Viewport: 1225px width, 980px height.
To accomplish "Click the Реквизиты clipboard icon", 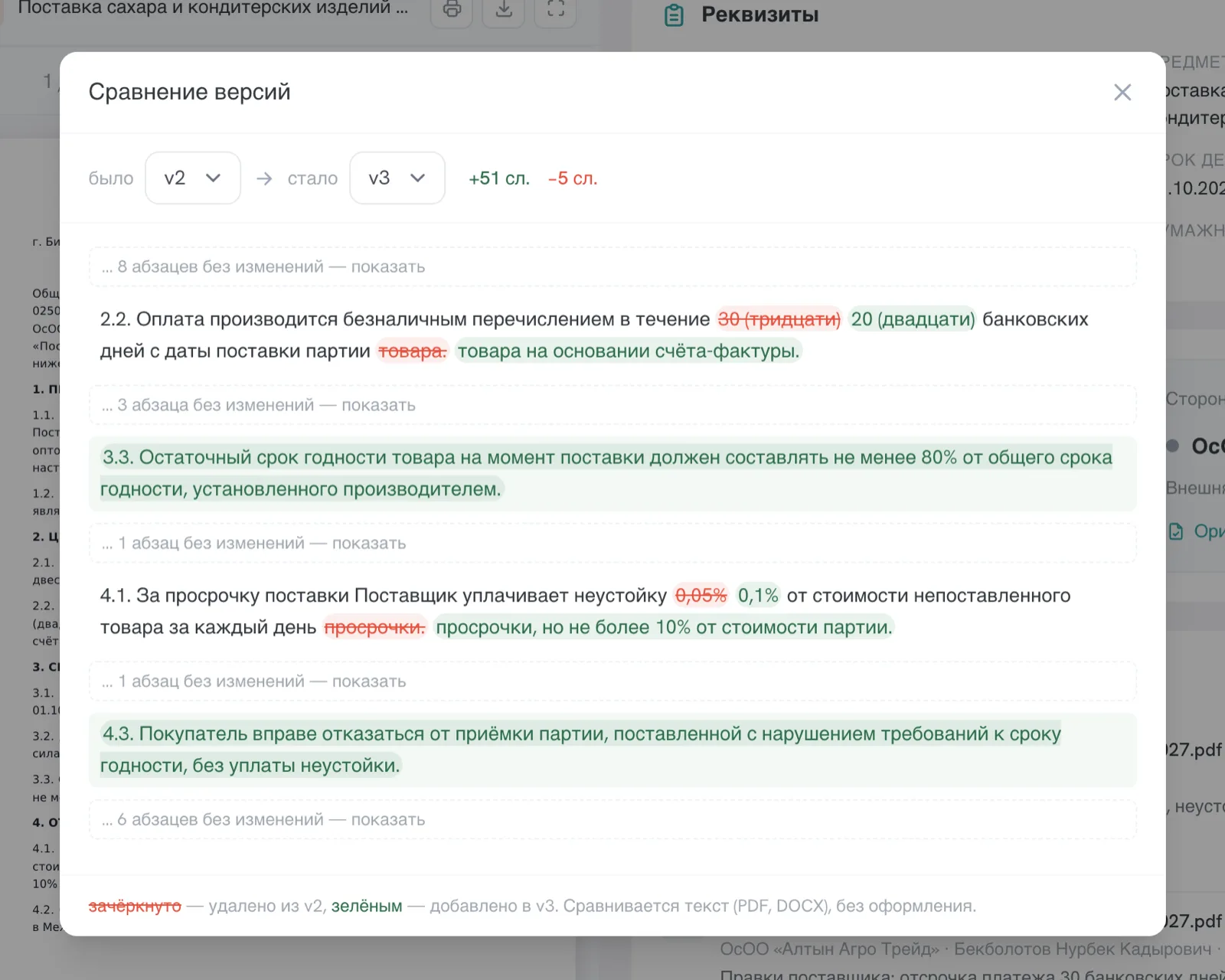I will (674, 15).
